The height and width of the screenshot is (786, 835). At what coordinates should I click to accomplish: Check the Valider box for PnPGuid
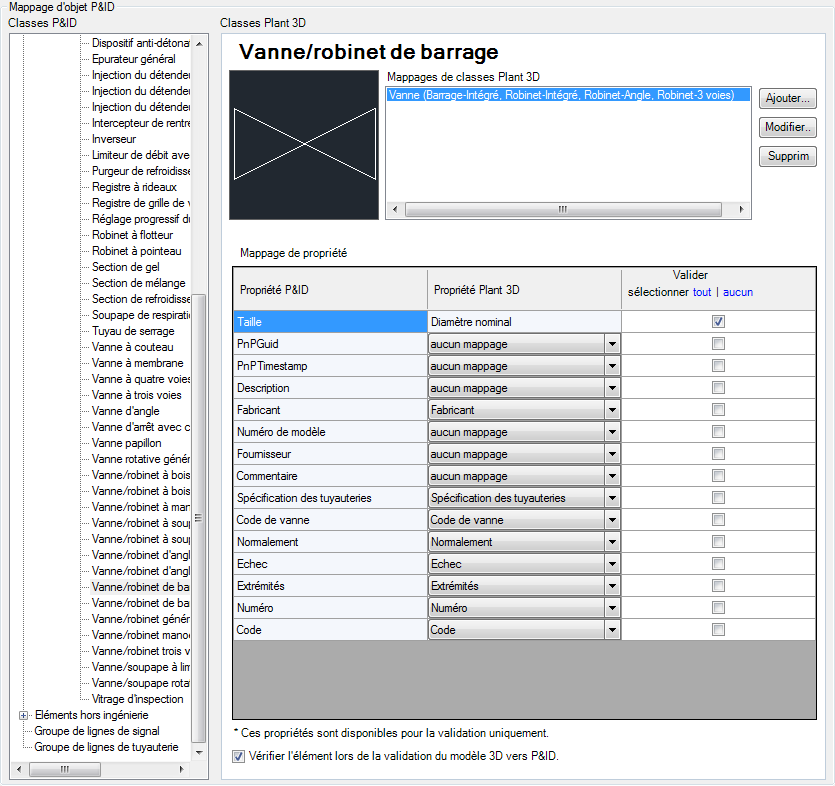click(718, 343)
